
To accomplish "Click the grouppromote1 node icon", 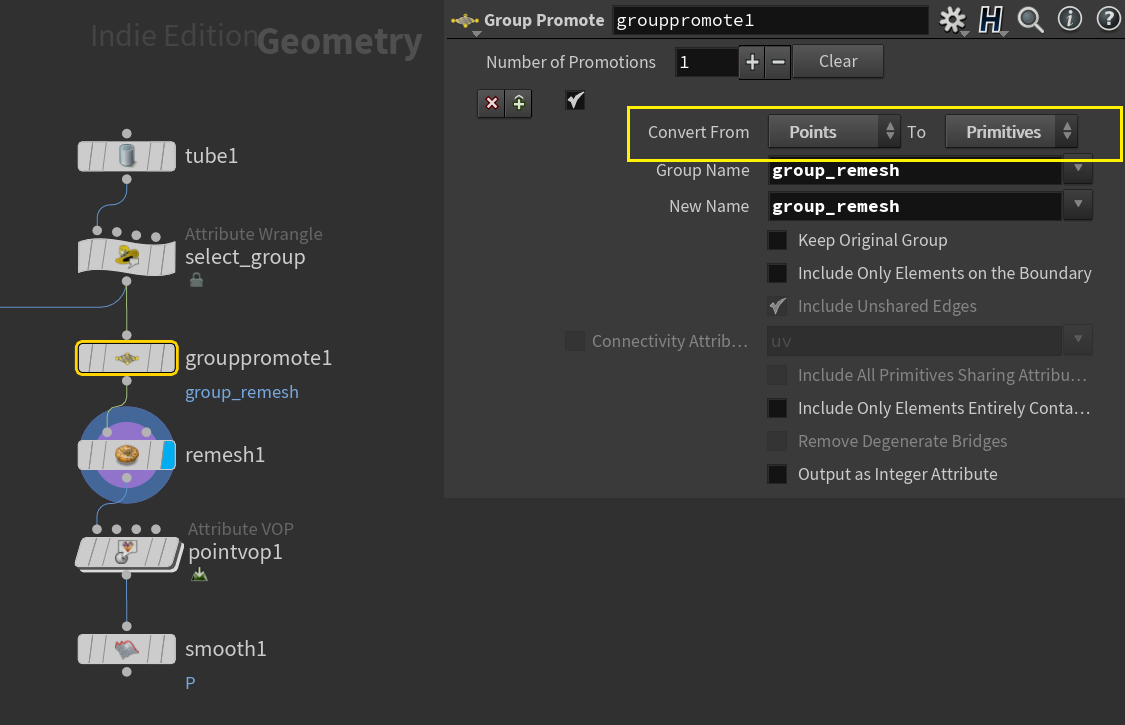I will click(127, 358).
